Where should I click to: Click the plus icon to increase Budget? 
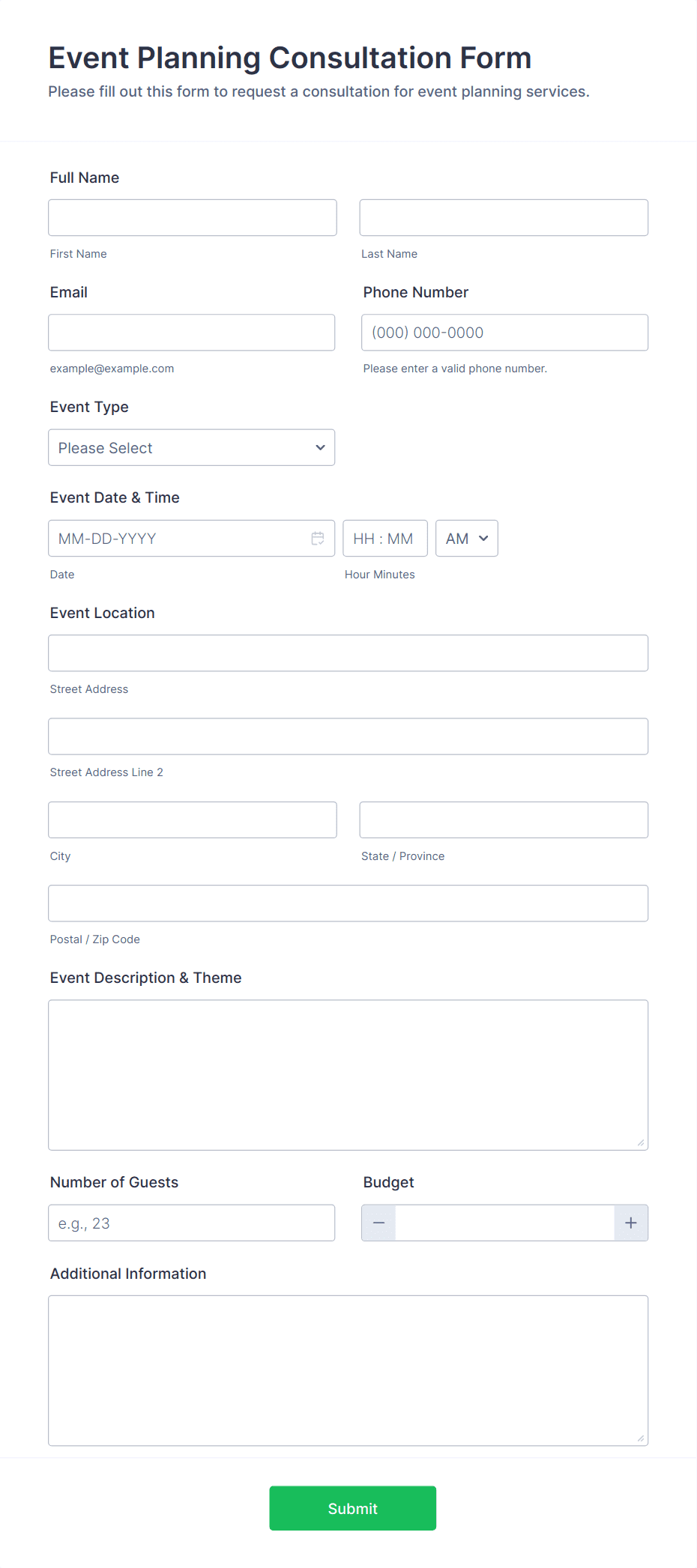[630, 1222]
